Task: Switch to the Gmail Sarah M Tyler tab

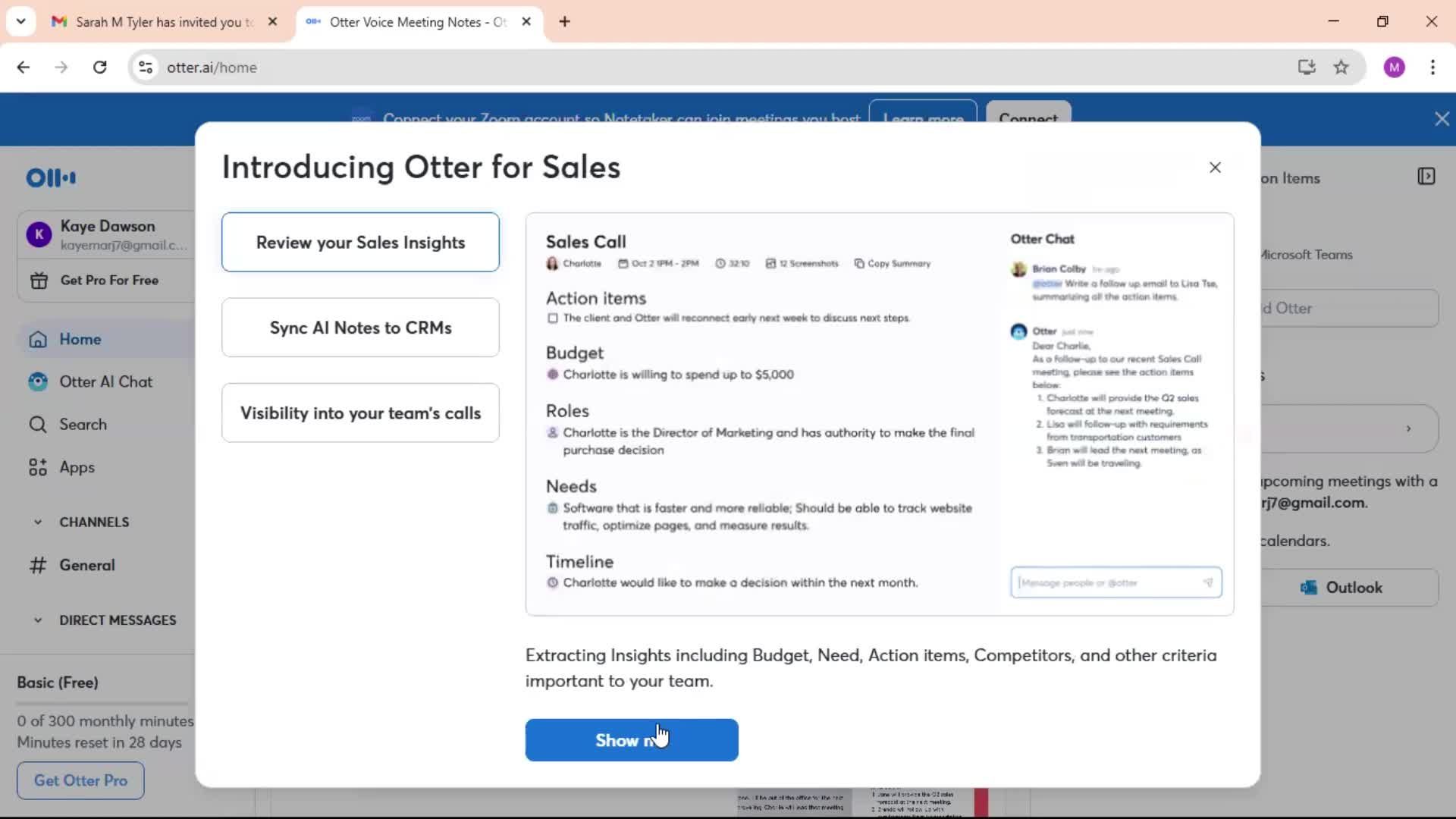Action: [163, 22]
